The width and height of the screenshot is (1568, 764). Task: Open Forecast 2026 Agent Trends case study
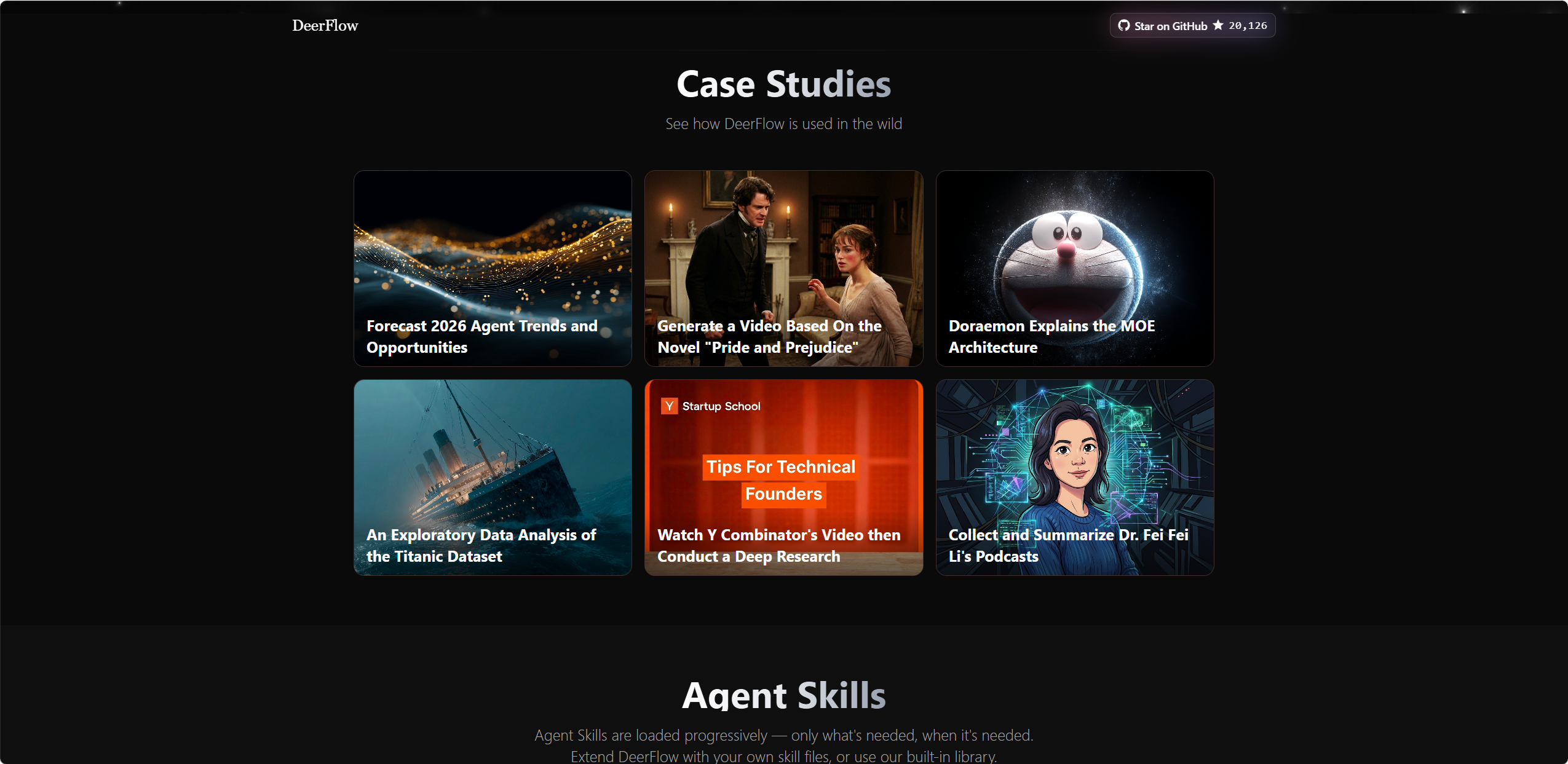(x=493, y=269)
